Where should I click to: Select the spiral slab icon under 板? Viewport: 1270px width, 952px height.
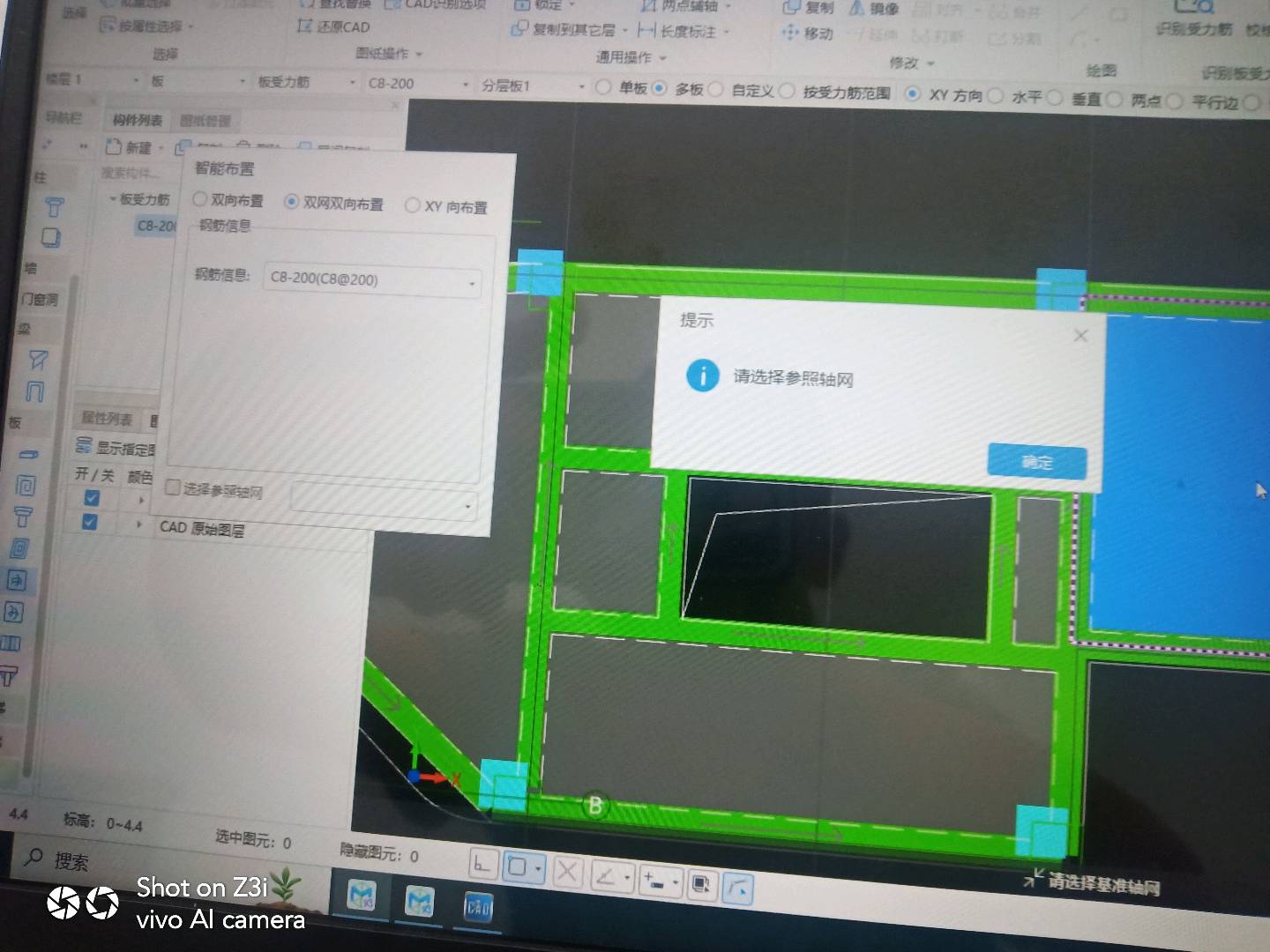tap(25, 485)
